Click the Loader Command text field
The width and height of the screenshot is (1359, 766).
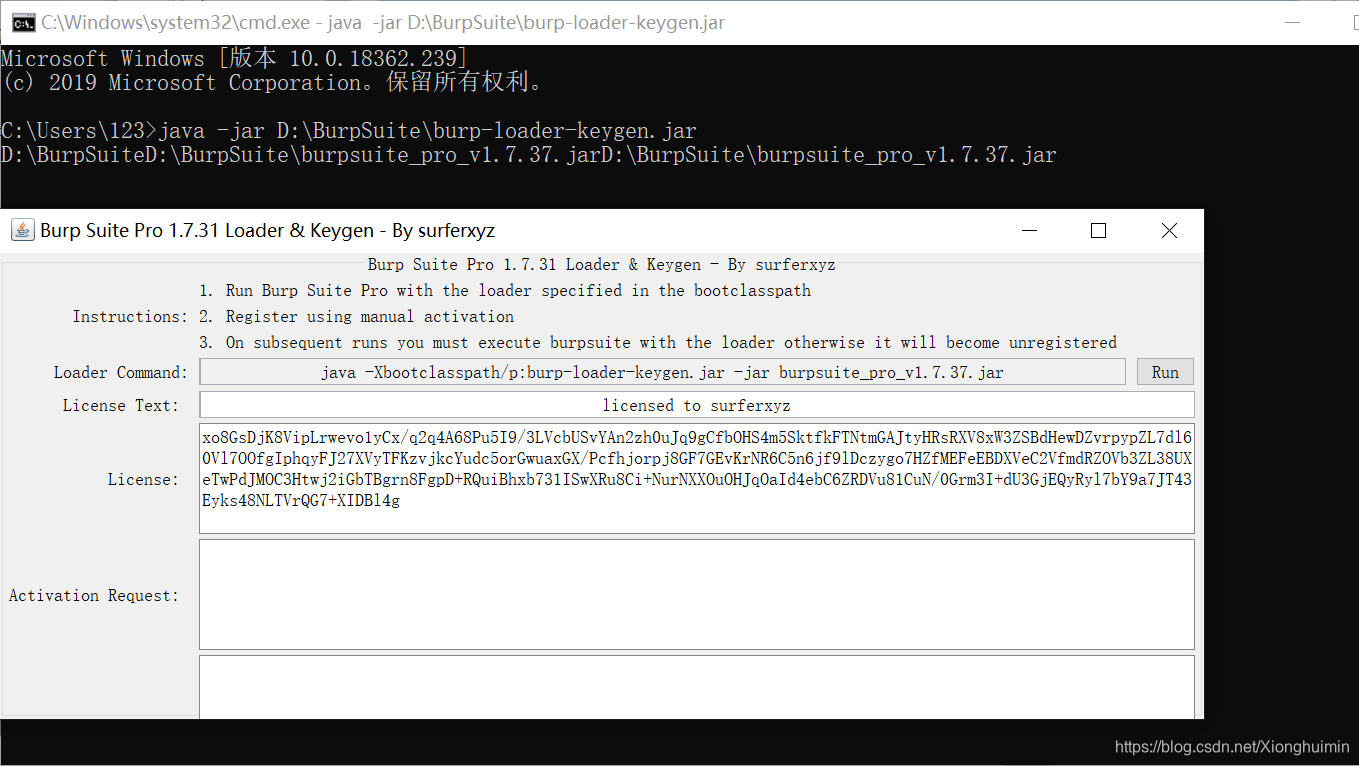[662, 372]
